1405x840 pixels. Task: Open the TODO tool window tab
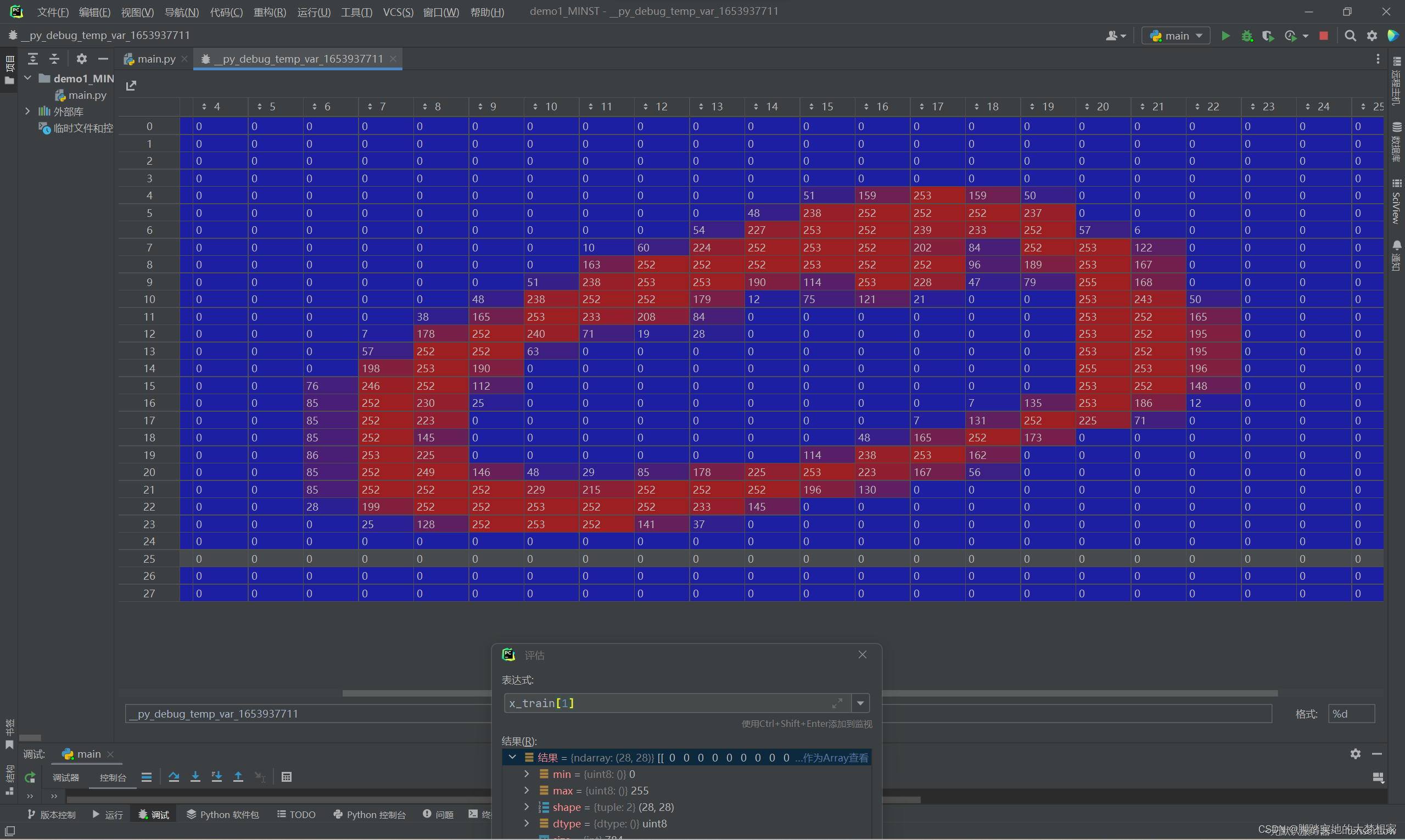point(296,815)
